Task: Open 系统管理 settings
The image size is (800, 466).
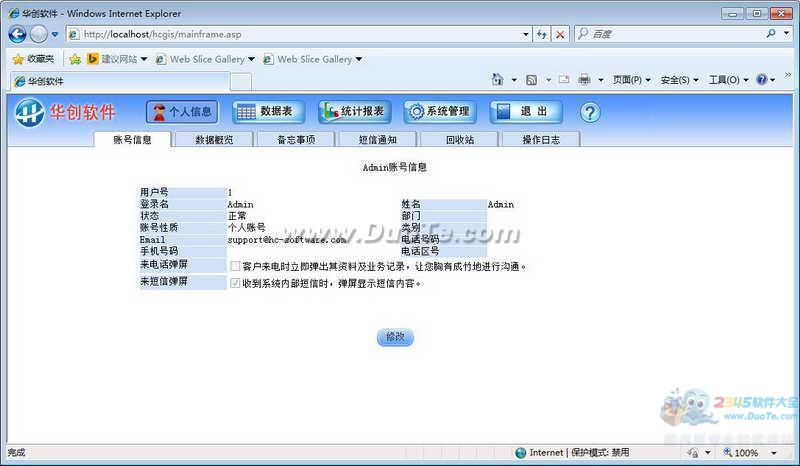Action: tap(438, 112)
